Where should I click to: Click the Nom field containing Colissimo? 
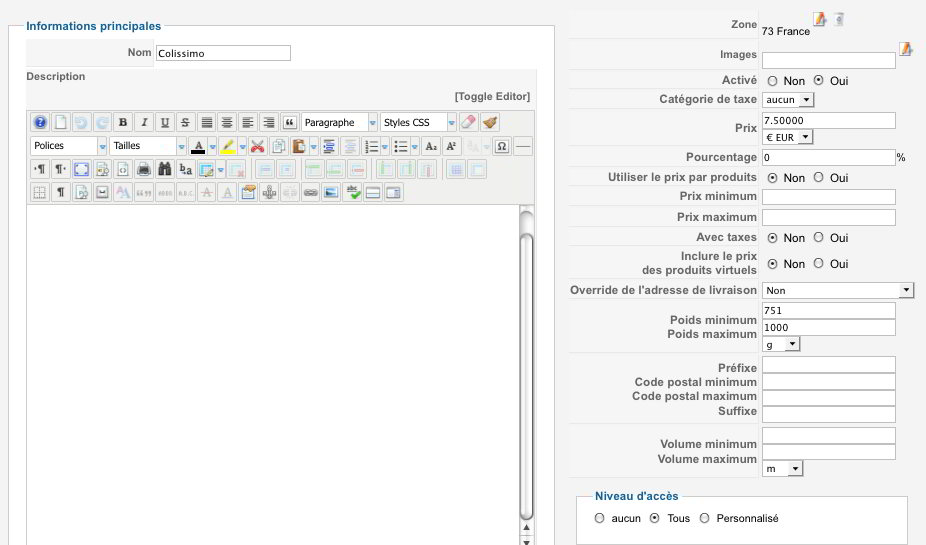point(223,53)
